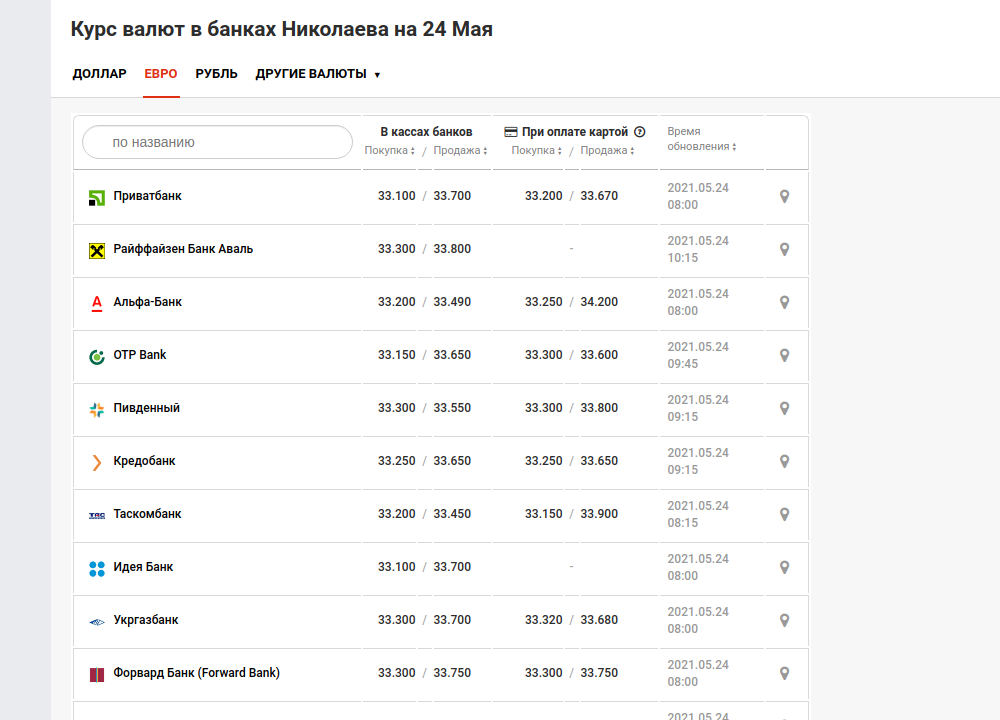
Task: Switch to the РУБЛЬ tab
Action: coord(216,74)
